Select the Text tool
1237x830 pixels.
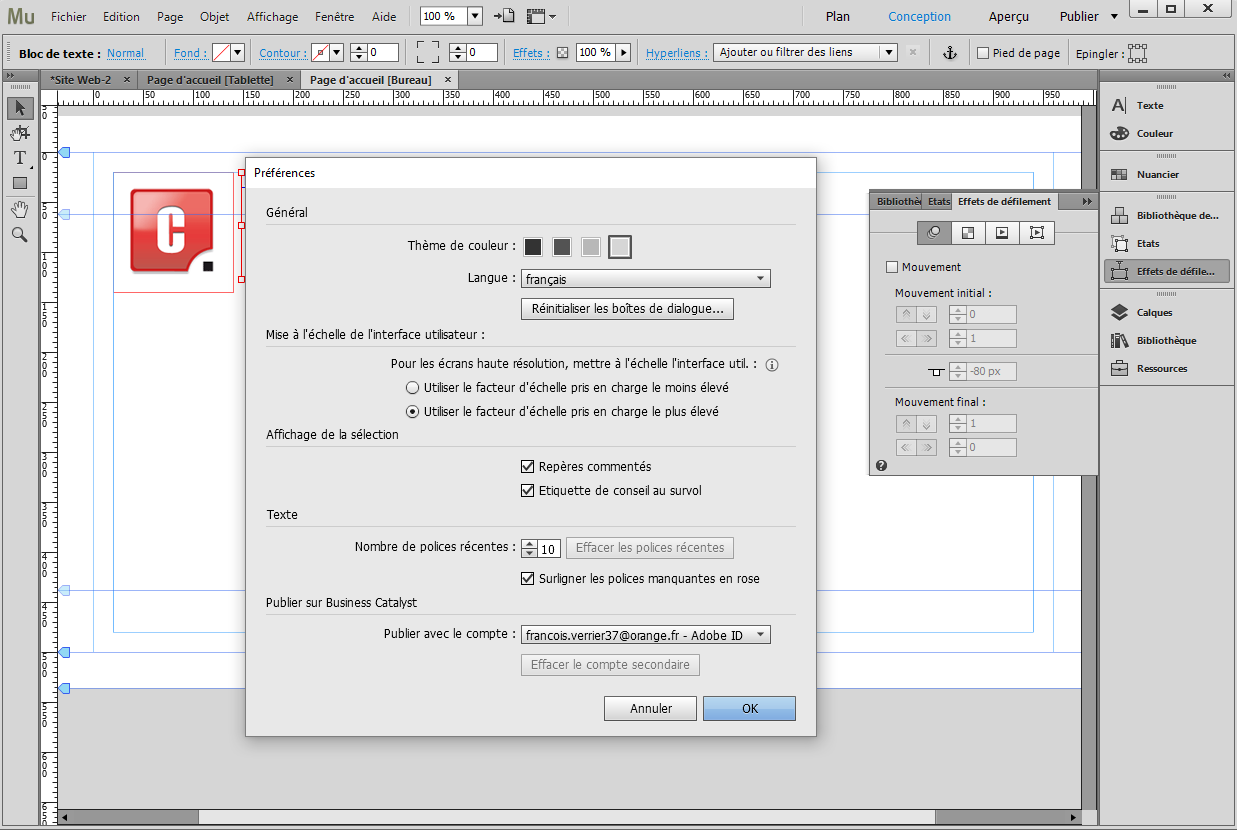click(x=19, y=157)
